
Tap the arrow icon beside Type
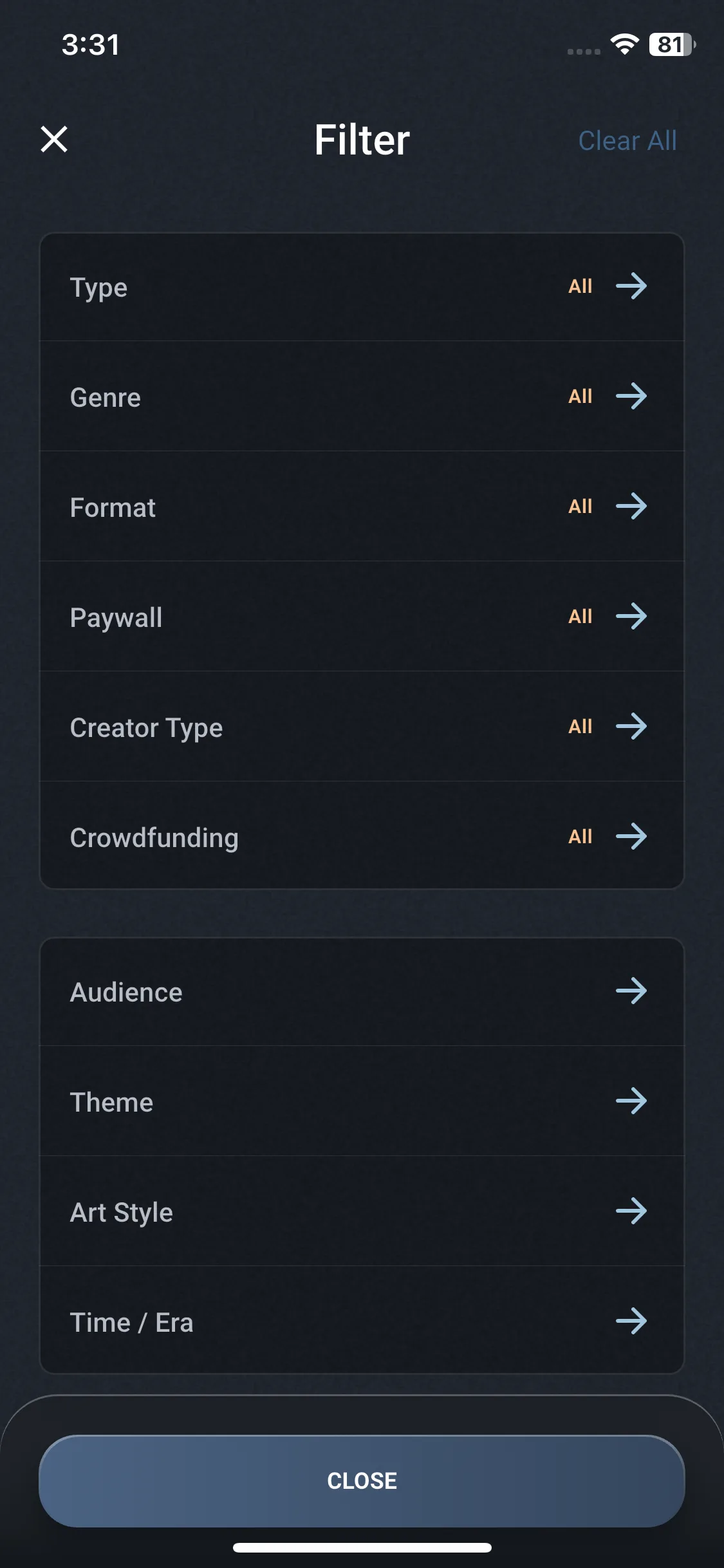pos(631,286)
